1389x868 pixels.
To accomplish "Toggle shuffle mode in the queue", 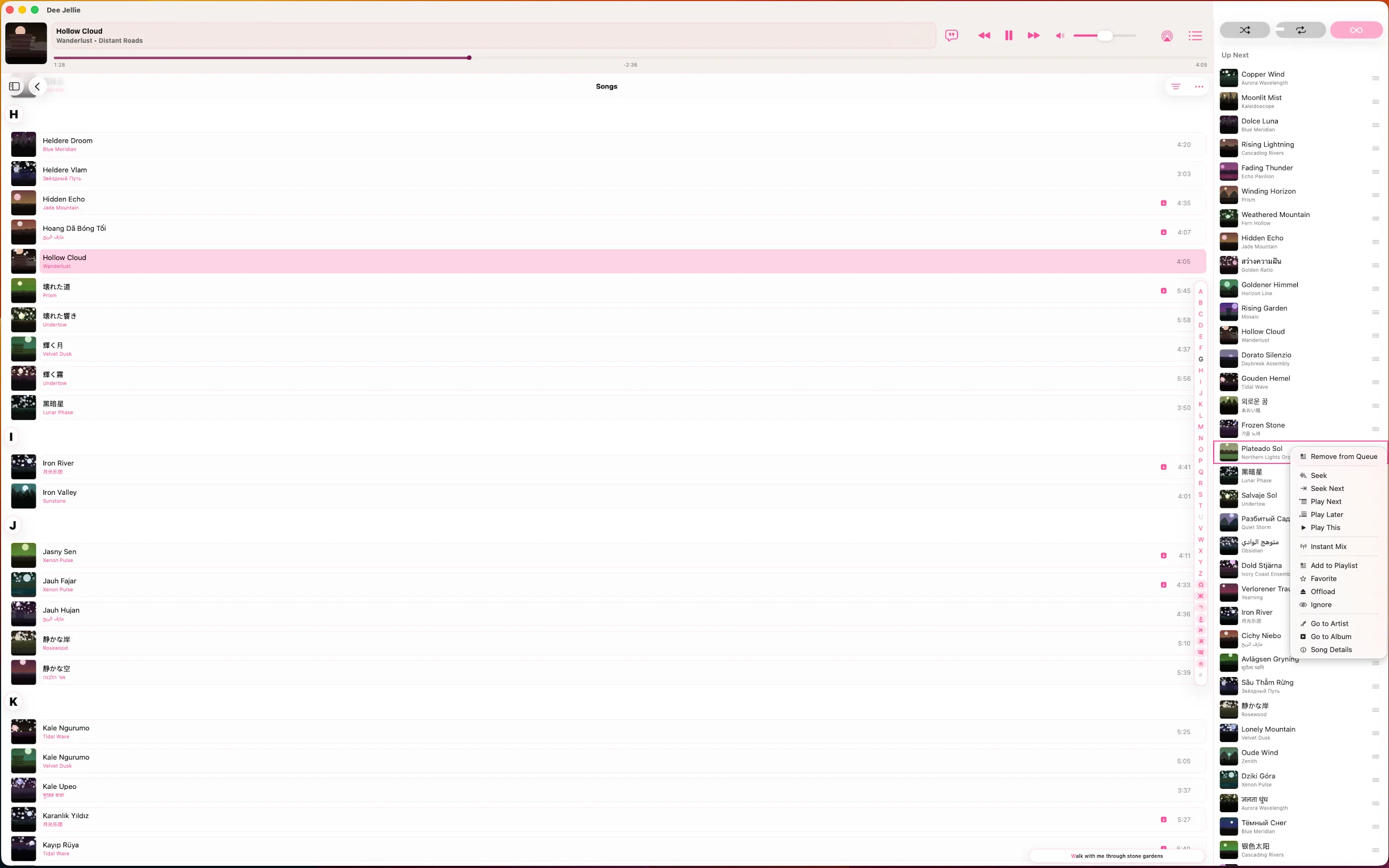I will [1244, 30].
